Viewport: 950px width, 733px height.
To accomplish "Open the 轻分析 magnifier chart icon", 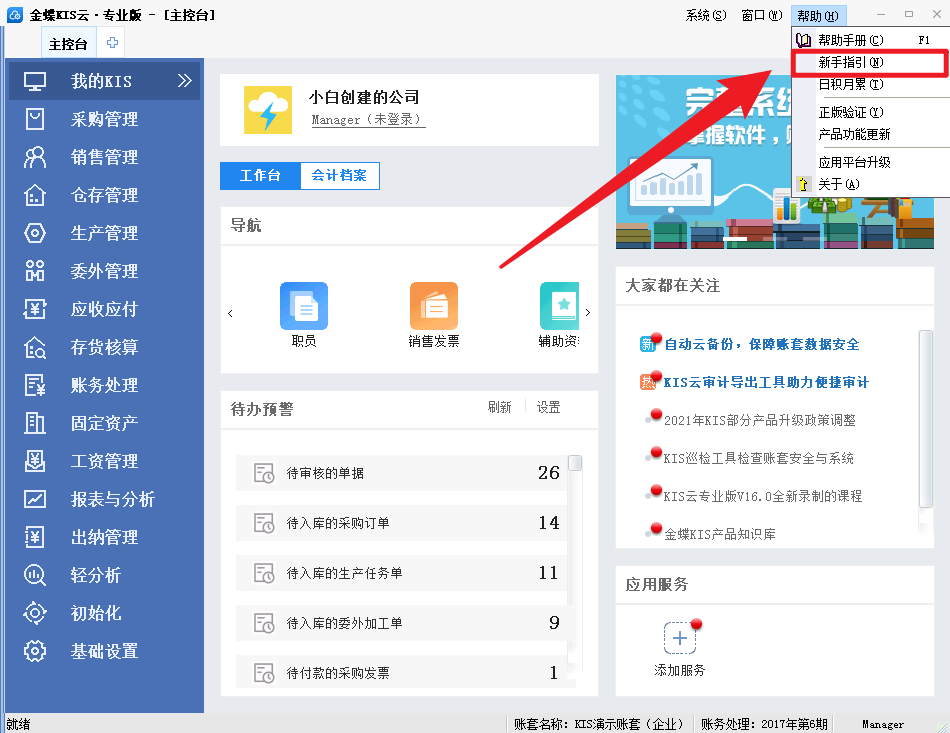I will 35,575.
